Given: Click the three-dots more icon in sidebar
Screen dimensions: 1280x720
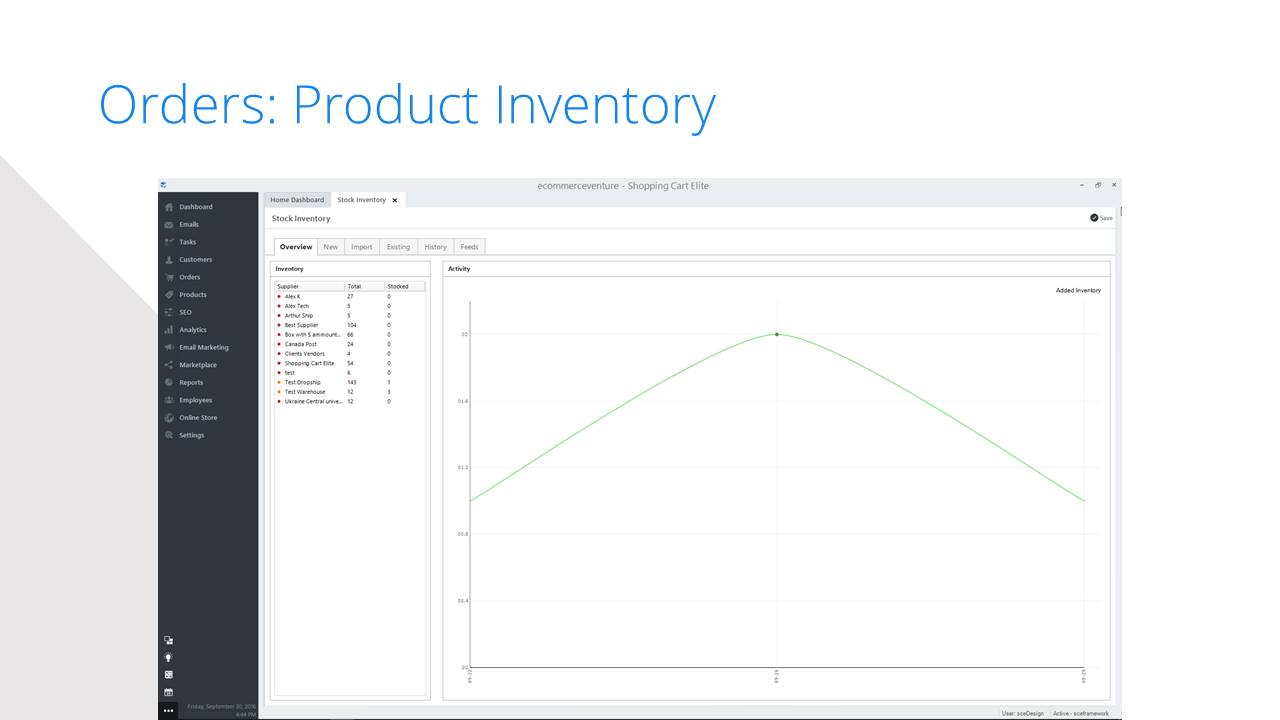Looking at the screenshot, I should coord(168,710).
